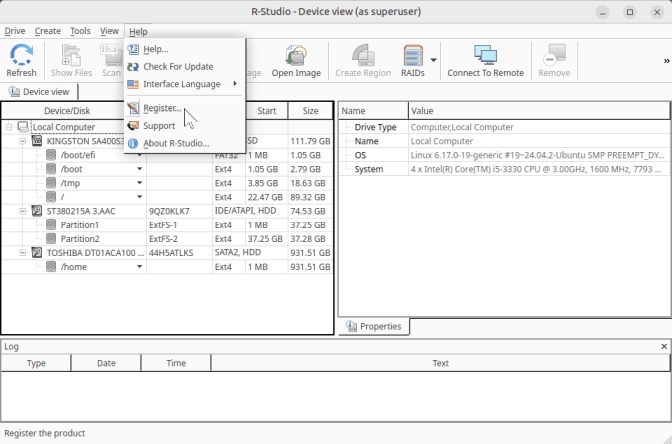Collapse the KINGSTON drive node
This screenshot has width=672, height=444.
pos(23,141)
